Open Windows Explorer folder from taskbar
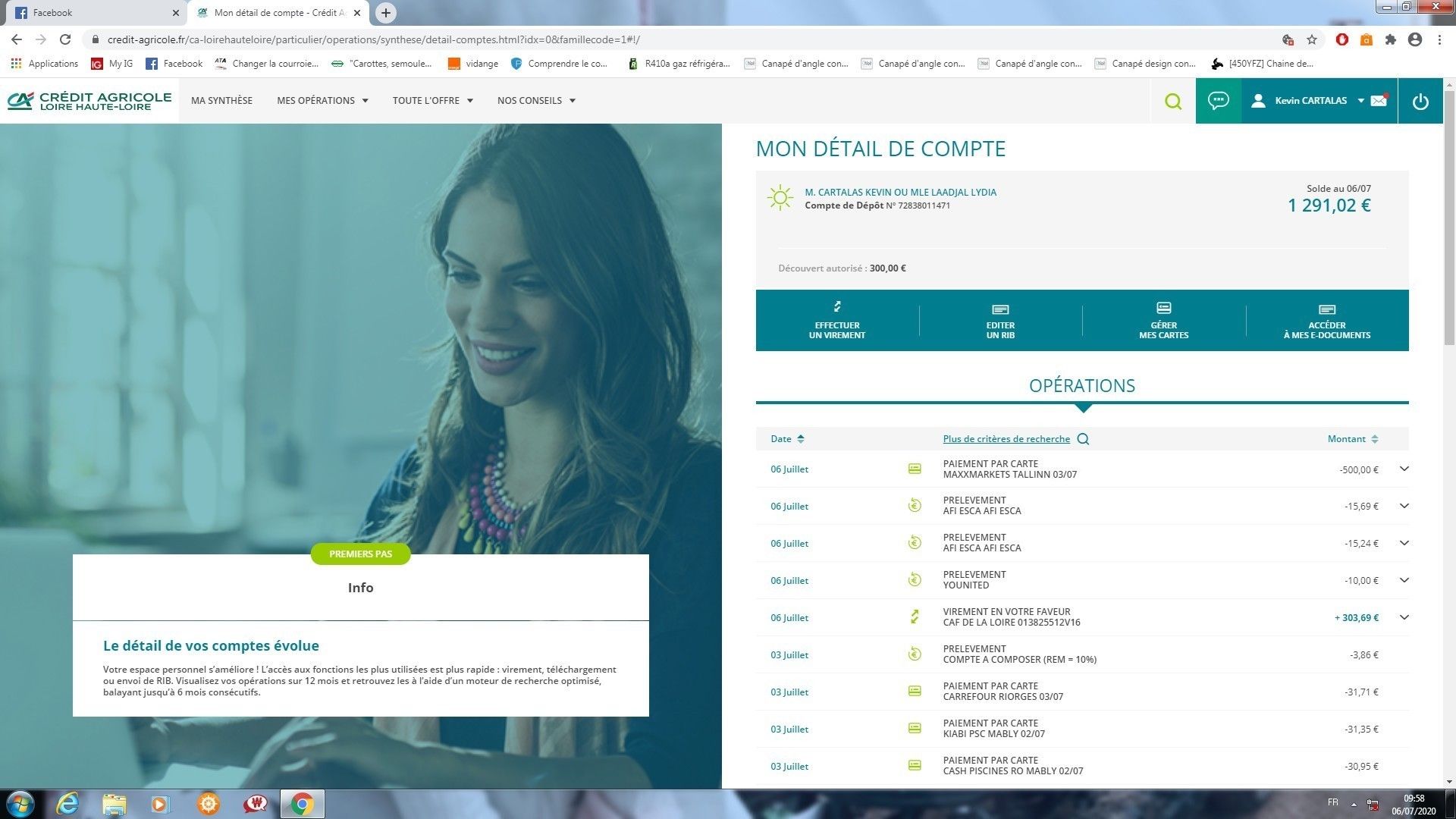Image resolution: width=1456 pixels, height=819 pixels. click(x=114, y=804)
